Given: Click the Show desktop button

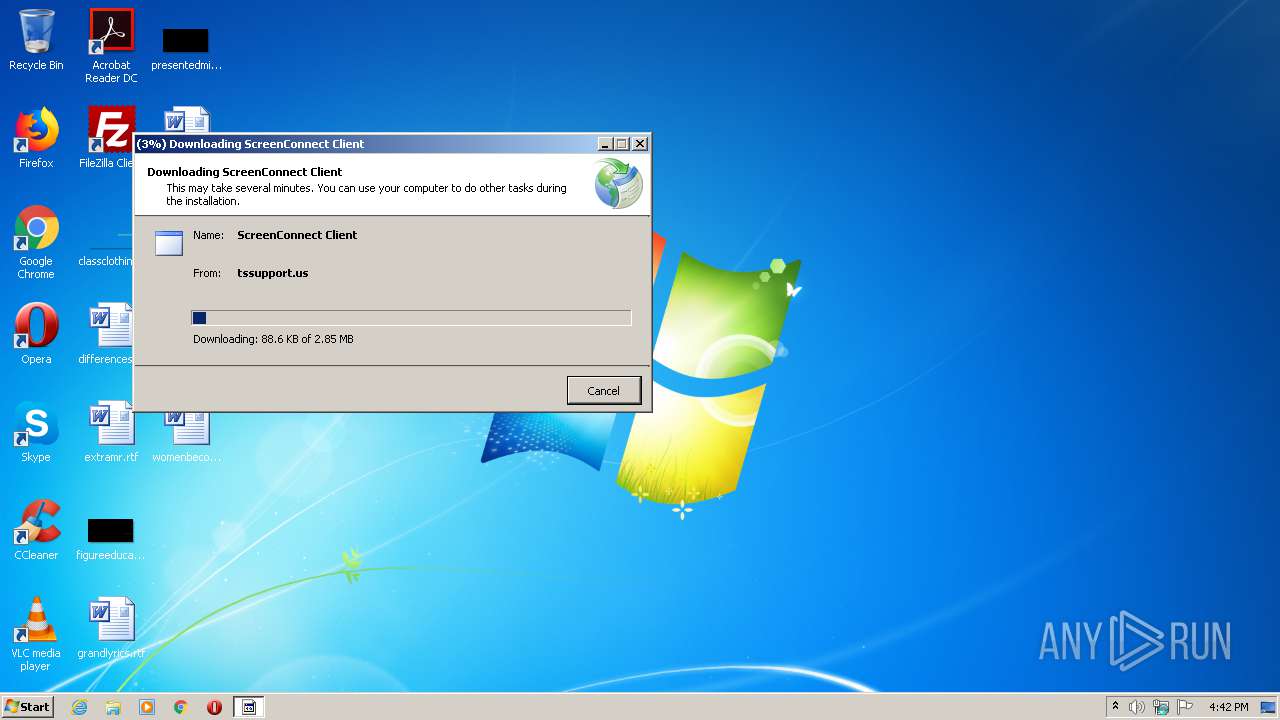Looking at the screenshot, I should coord(1270,707).
